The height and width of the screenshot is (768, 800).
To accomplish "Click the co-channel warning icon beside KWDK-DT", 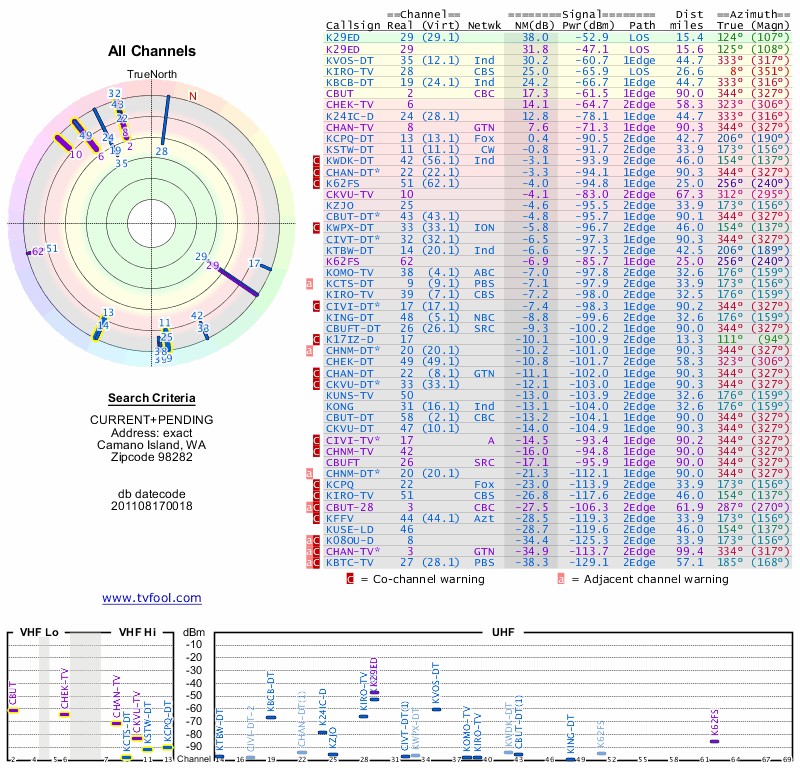I will 318,160.
